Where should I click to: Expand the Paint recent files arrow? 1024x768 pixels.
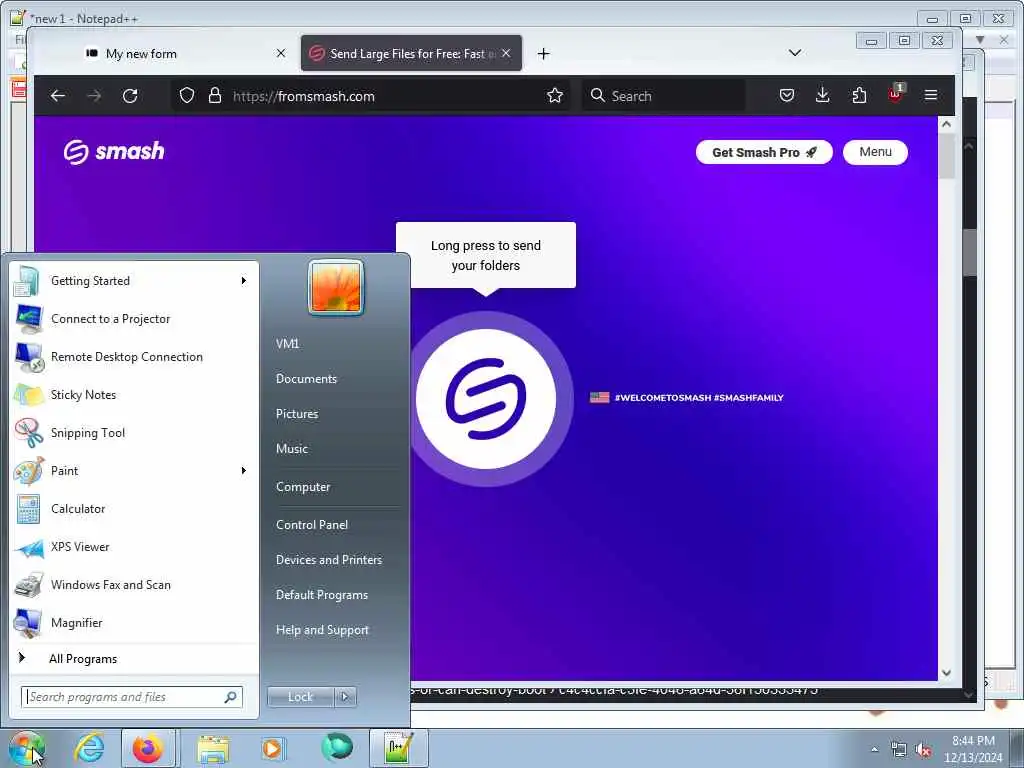click(244, 471)
